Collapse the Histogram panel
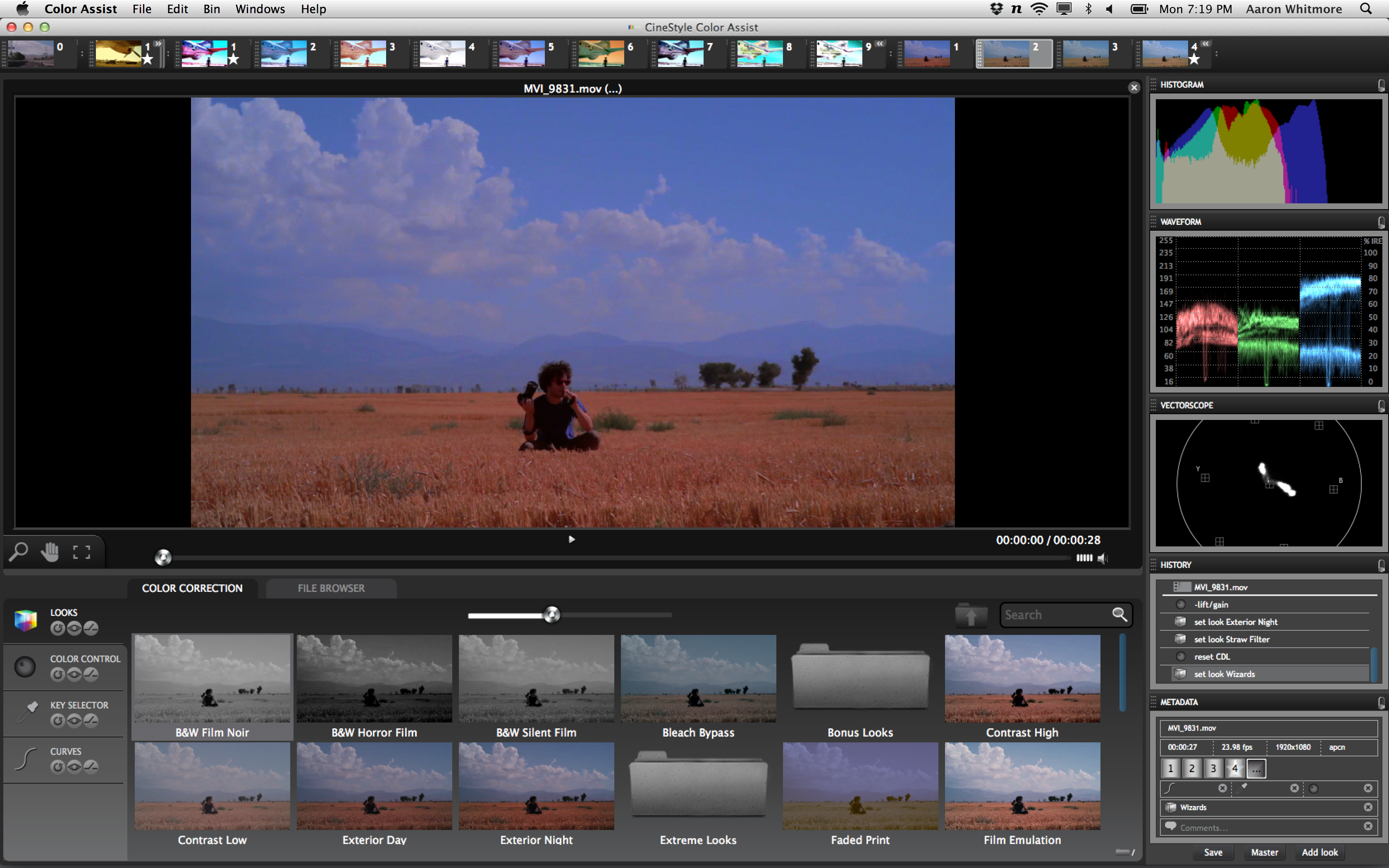This screenshot has width=1389, height=868. [x=1382, y=85]
